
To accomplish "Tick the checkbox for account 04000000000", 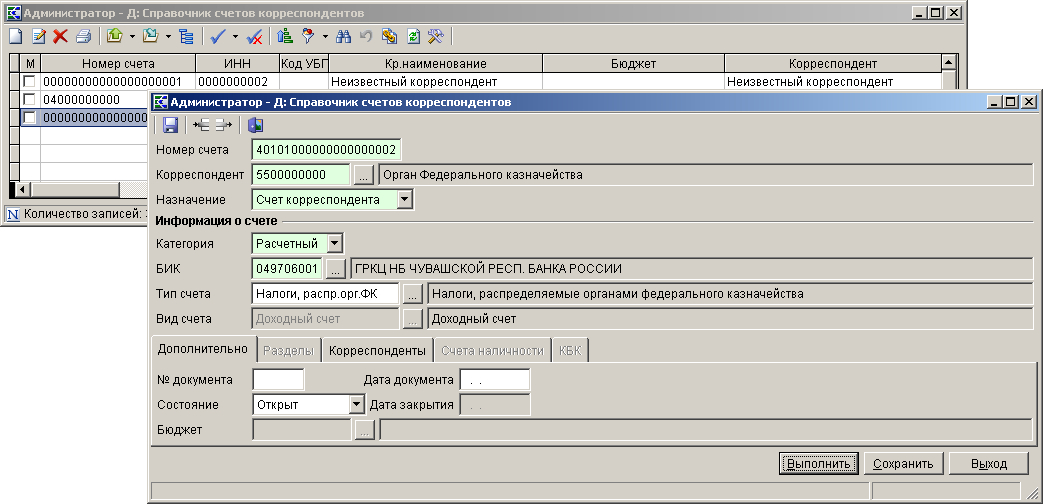I will (29, 100).
